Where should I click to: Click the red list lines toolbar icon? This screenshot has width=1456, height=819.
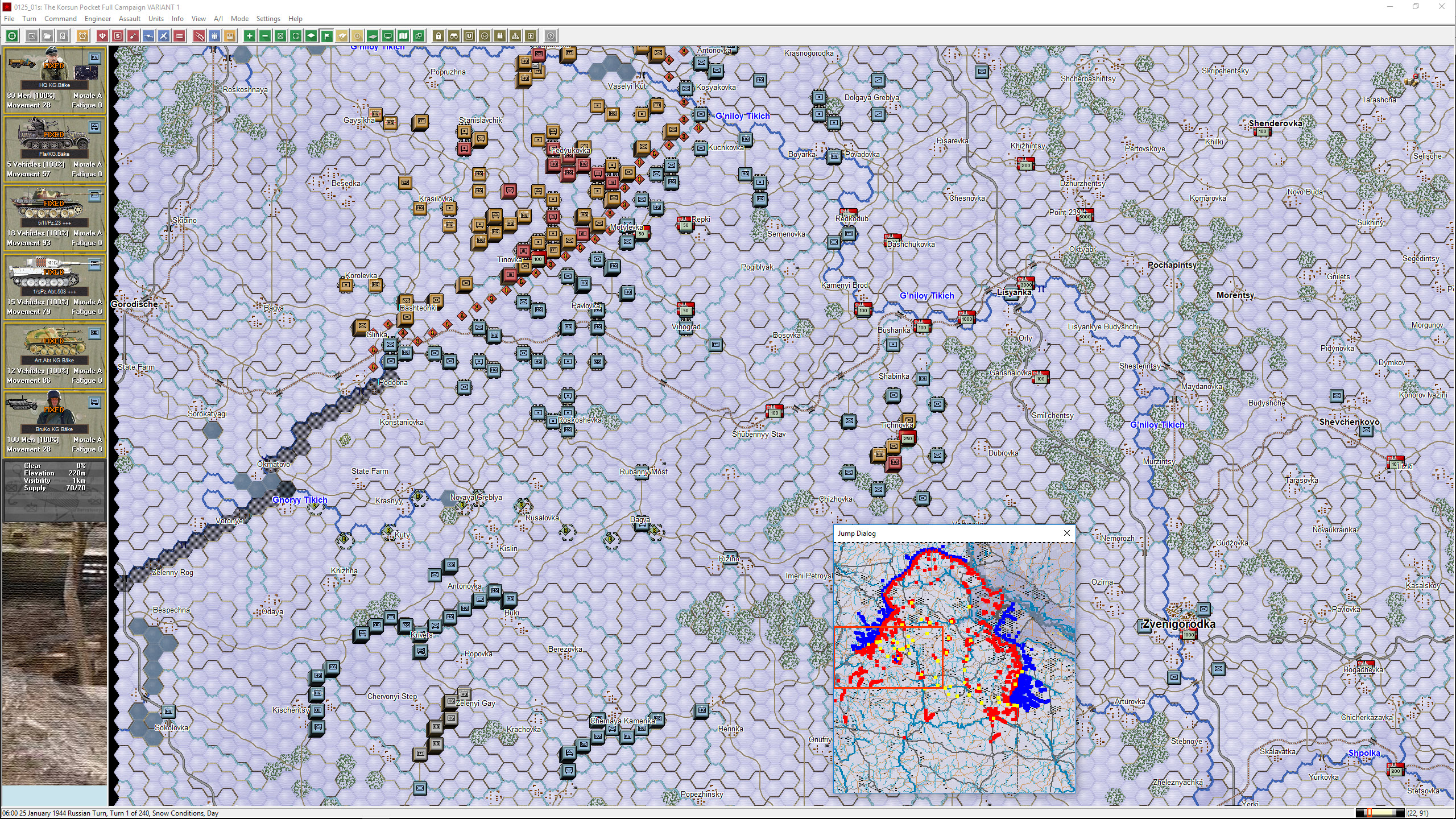pos(179,36)
